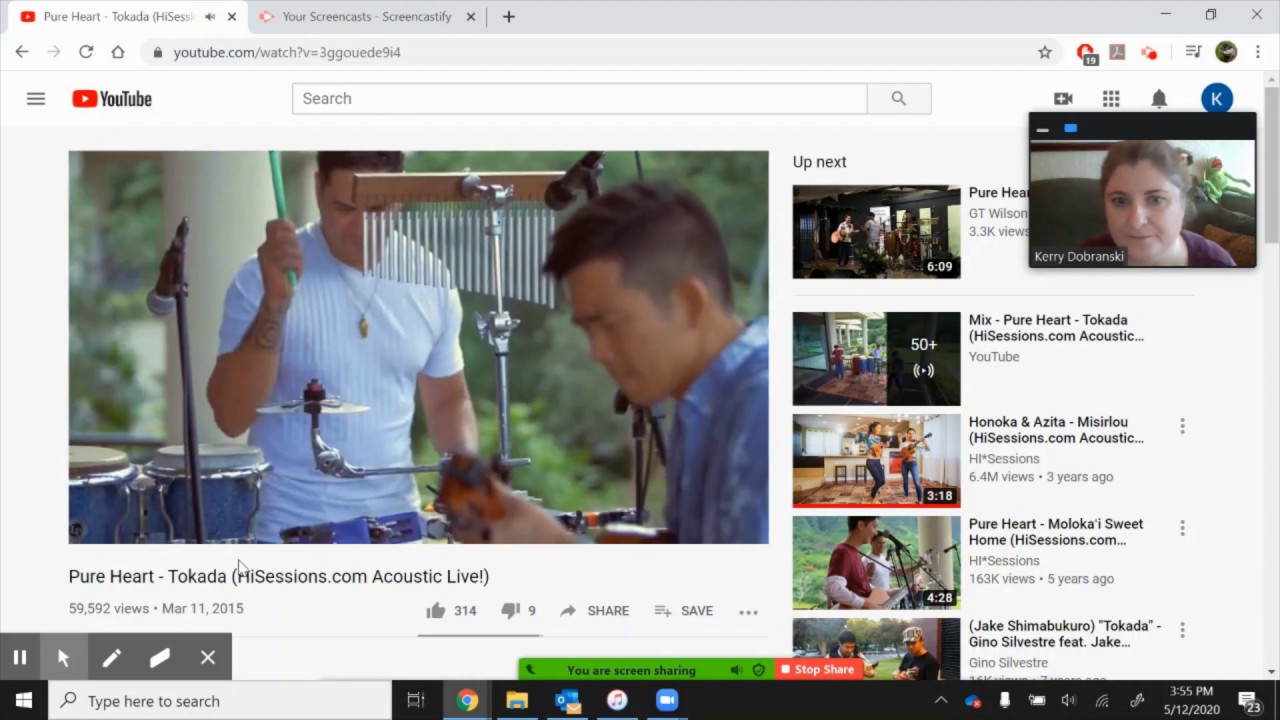Open options for Moloka'i Sweet Home video
Image resolution: width=1280 pixels, height=720 pixels.
click(x=1182, y=528)
